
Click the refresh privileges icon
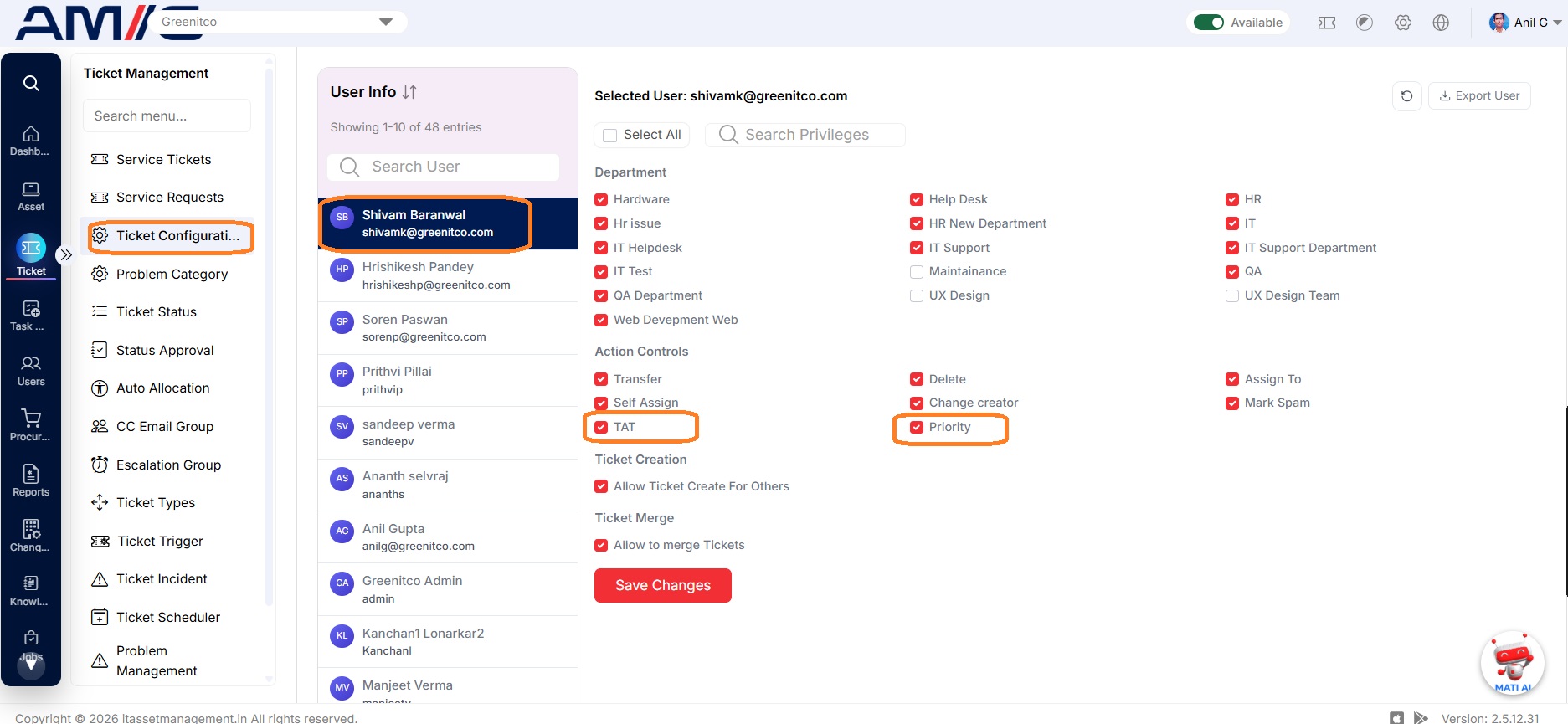pos(1406,96)
